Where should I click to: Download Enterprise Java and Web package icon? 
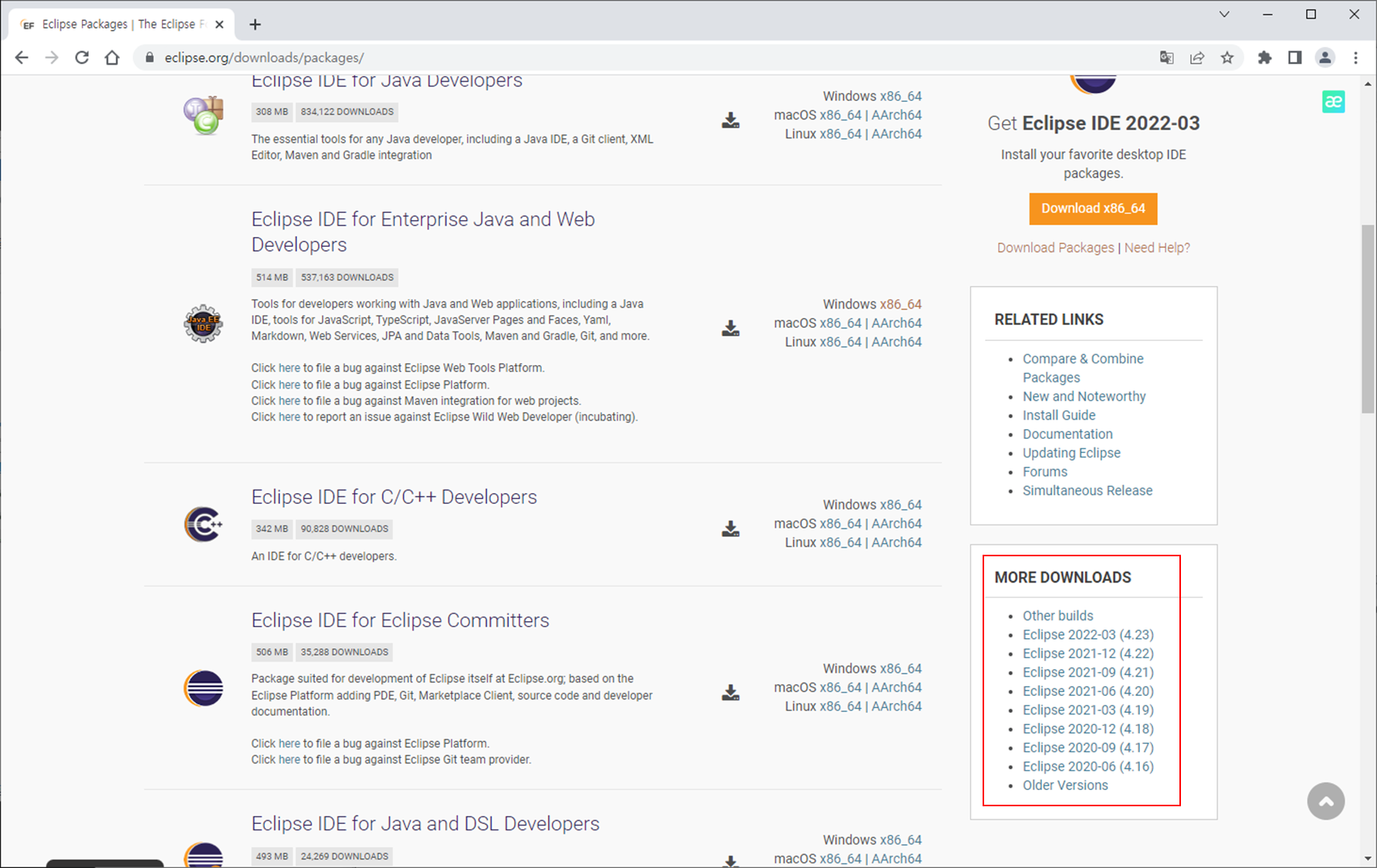tap(730, 329)
